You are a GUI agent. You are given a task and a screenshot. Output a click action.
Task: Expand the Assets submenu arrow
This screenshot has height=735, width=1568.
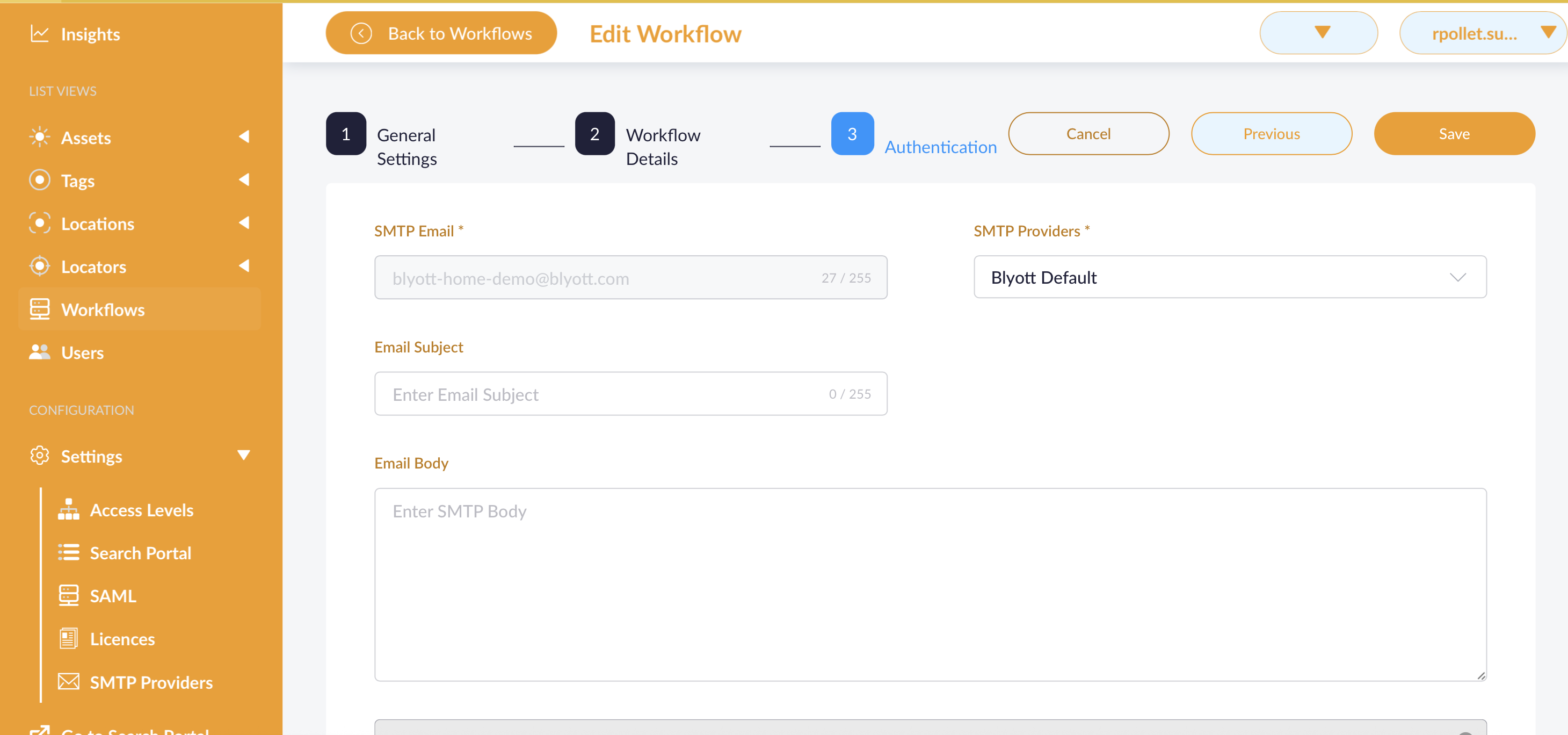(243, 137)
